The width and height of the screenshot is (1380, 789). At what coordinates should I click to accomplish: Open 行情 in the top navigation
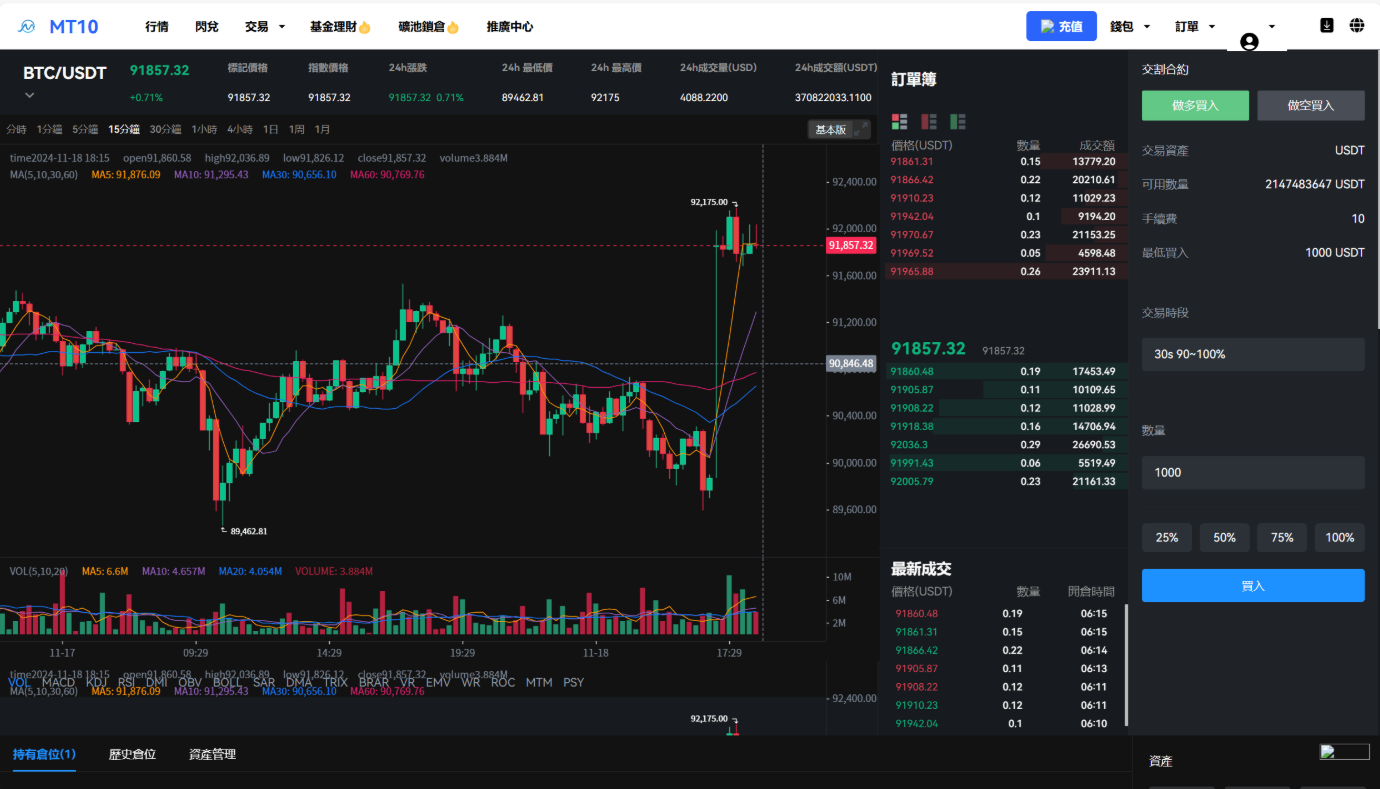(x=156, y=27)
